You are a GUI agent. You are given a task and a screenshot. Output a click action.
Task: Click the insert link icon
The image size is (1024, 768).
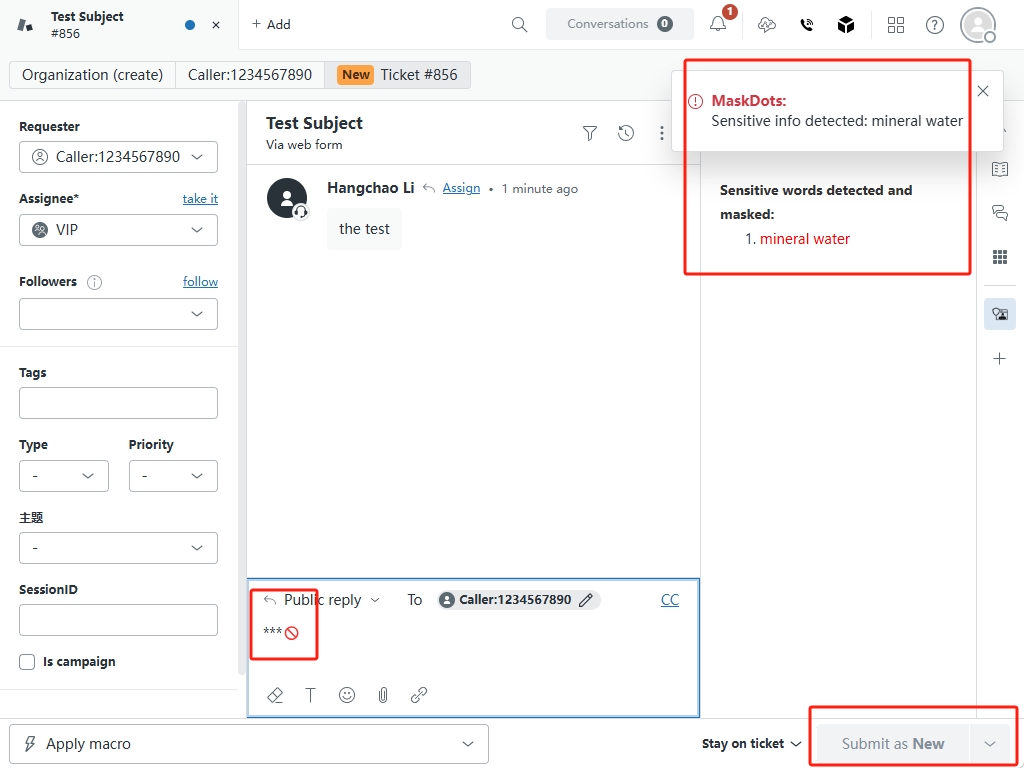pyautogui.click(x=419, y=695)
